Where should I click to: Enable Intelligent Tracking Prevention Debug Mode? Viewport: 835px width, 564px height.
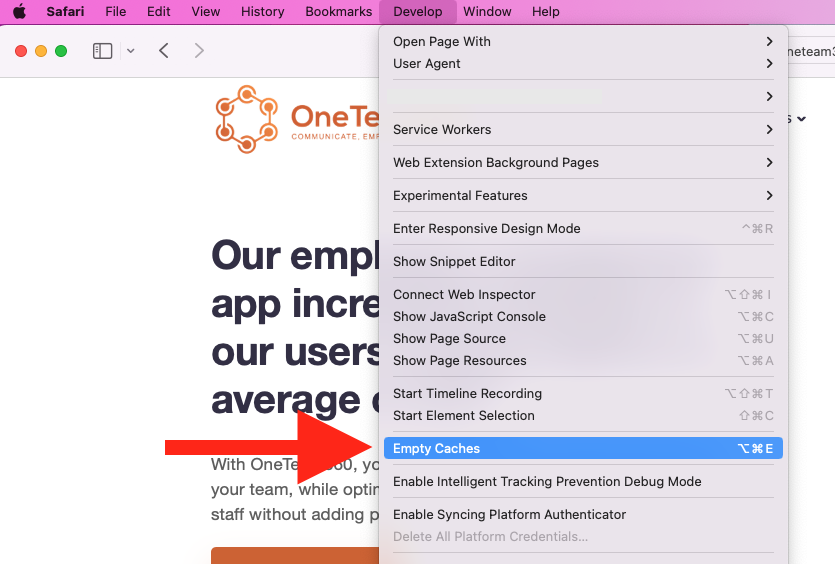click(583, 481)
